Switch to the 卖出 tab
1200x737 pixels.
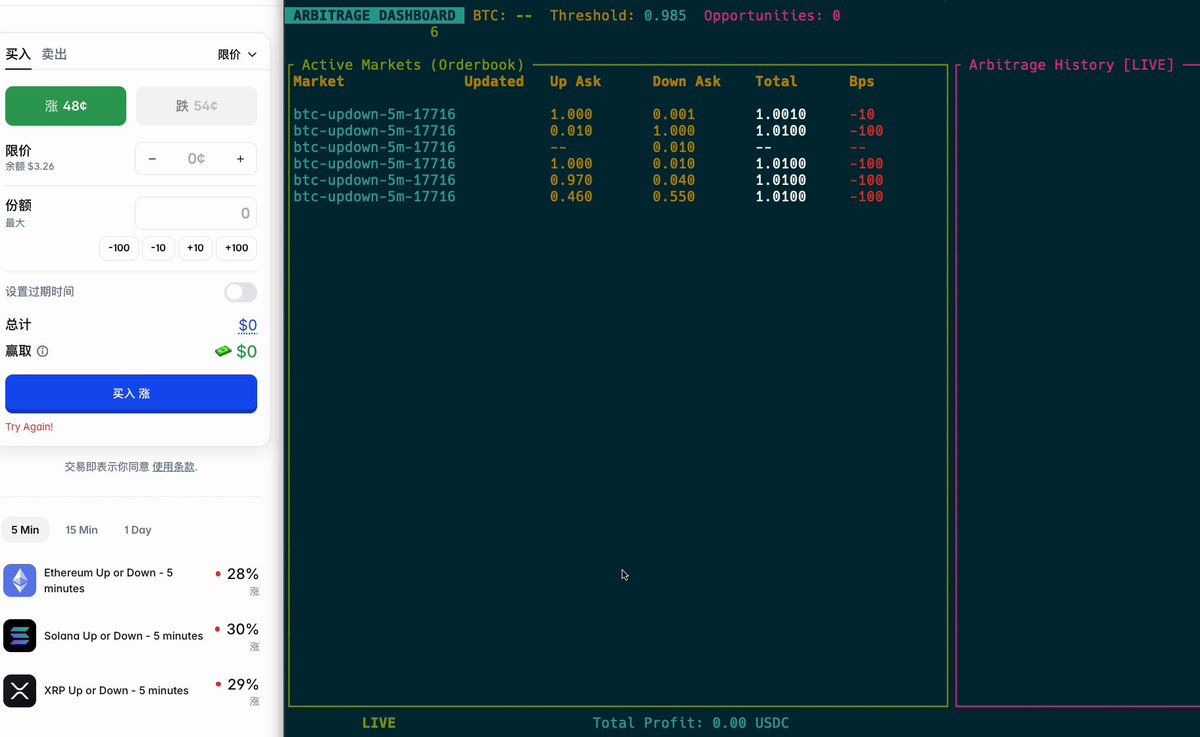point(54,54)
